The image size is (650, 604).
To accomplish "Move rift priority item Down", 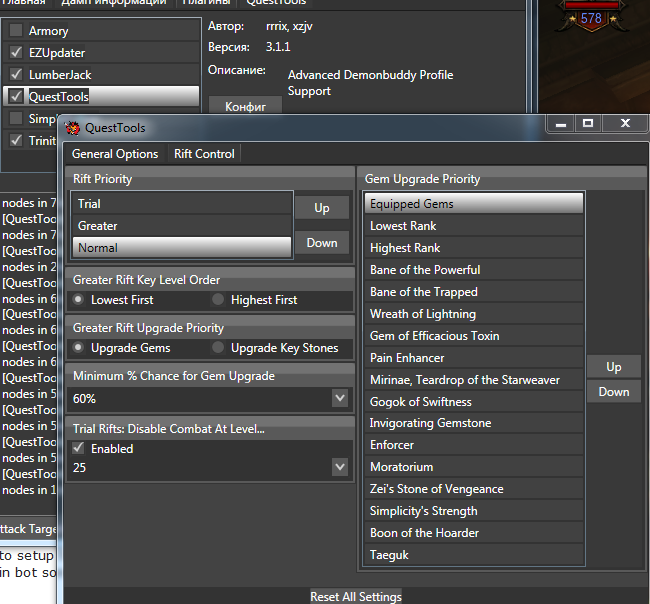I will 322,243.
